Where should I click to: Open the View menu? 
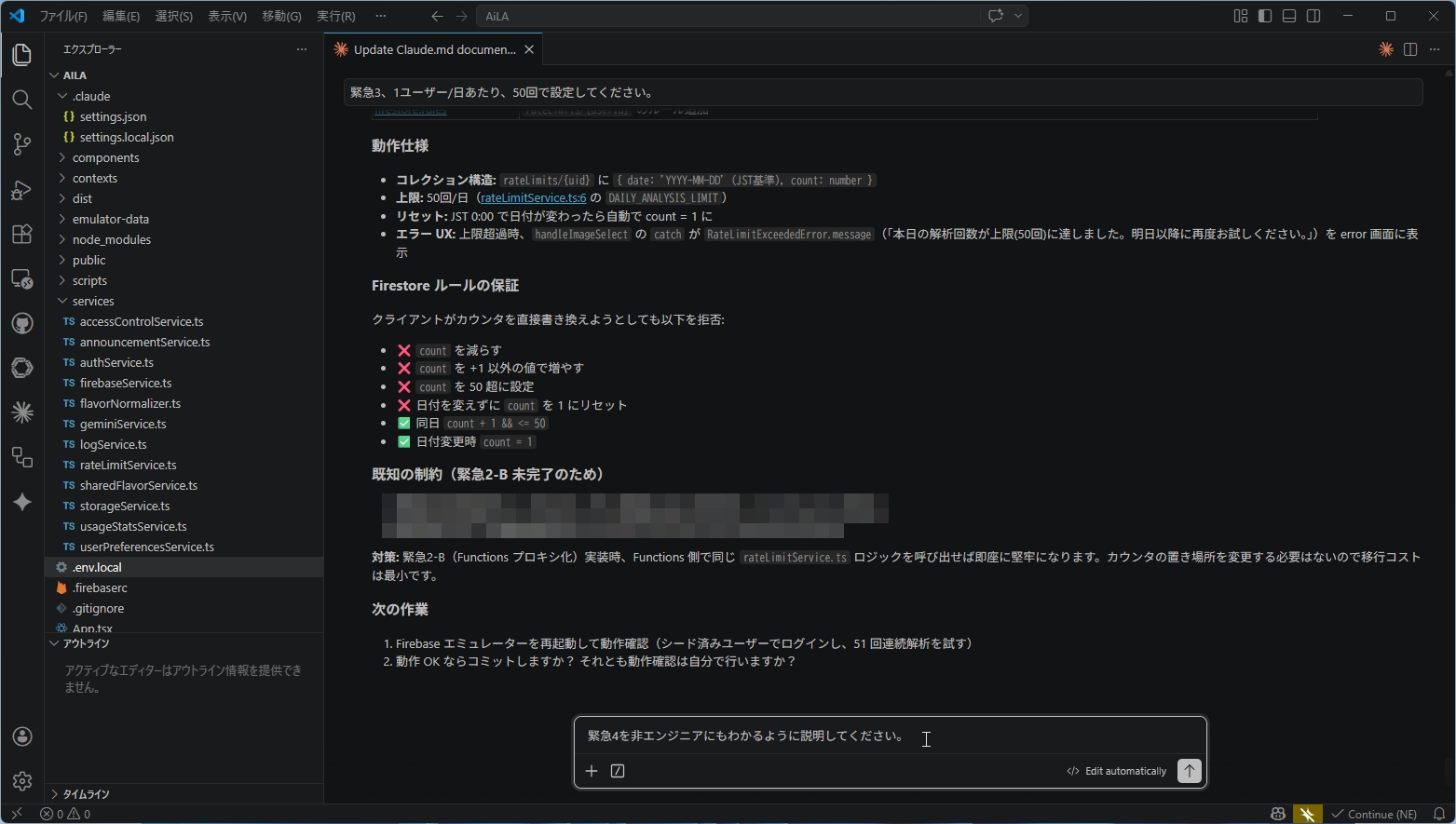[227, 16]
